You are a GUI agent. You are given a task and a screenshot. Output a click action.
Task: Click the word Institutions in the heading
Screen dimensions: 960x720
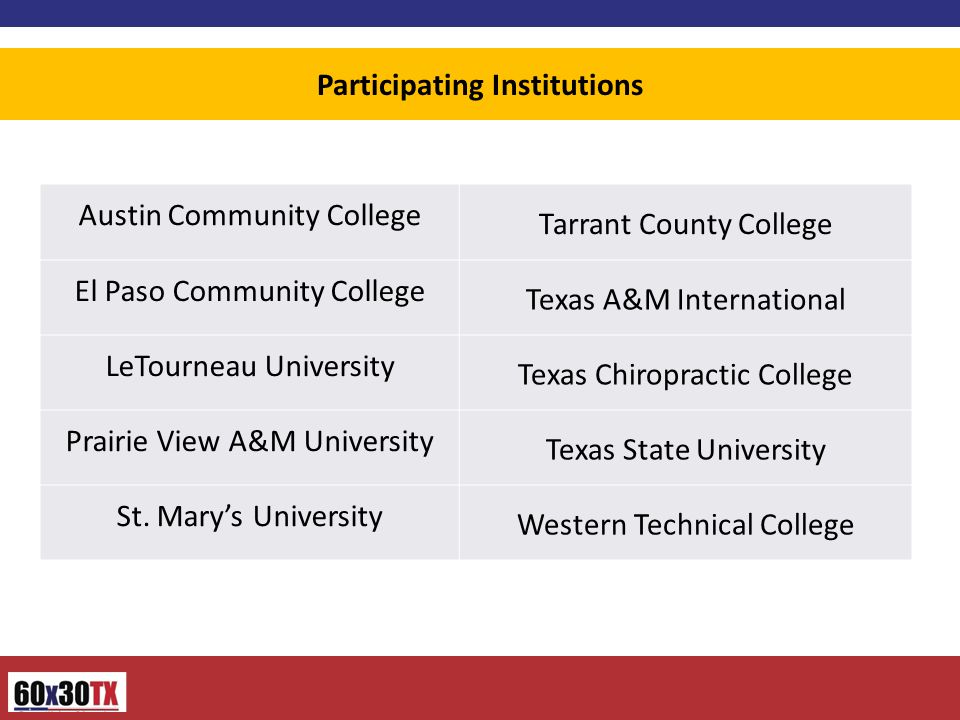coord(568,85)
